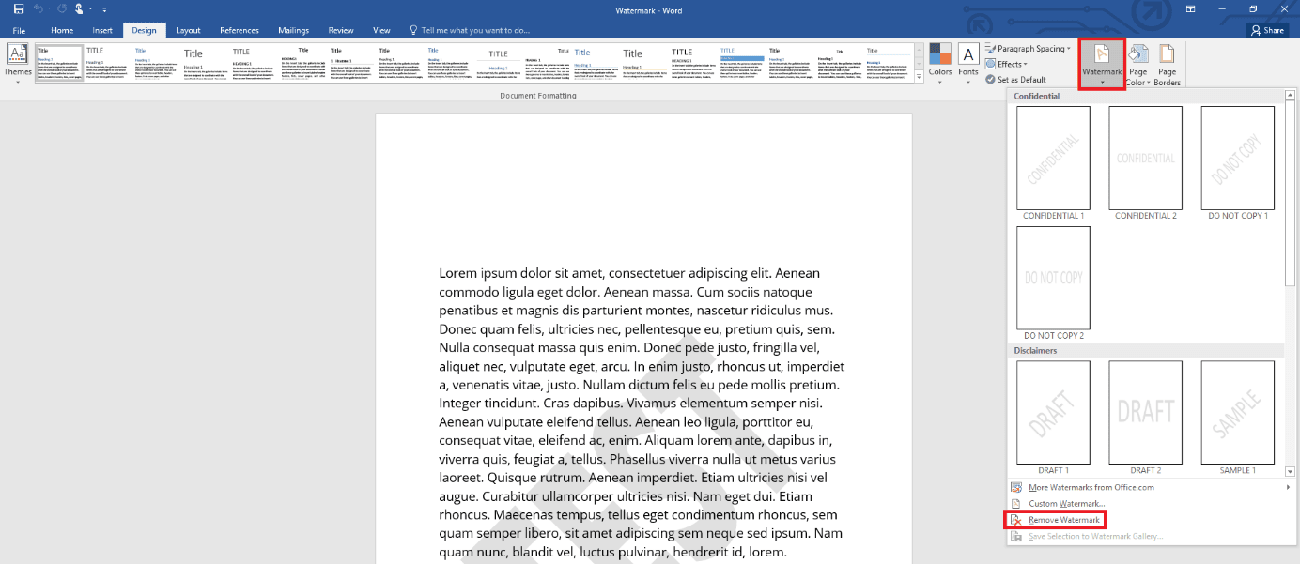
Task: Click the Save icon in quick access toolbar
Action: point(18,9)
